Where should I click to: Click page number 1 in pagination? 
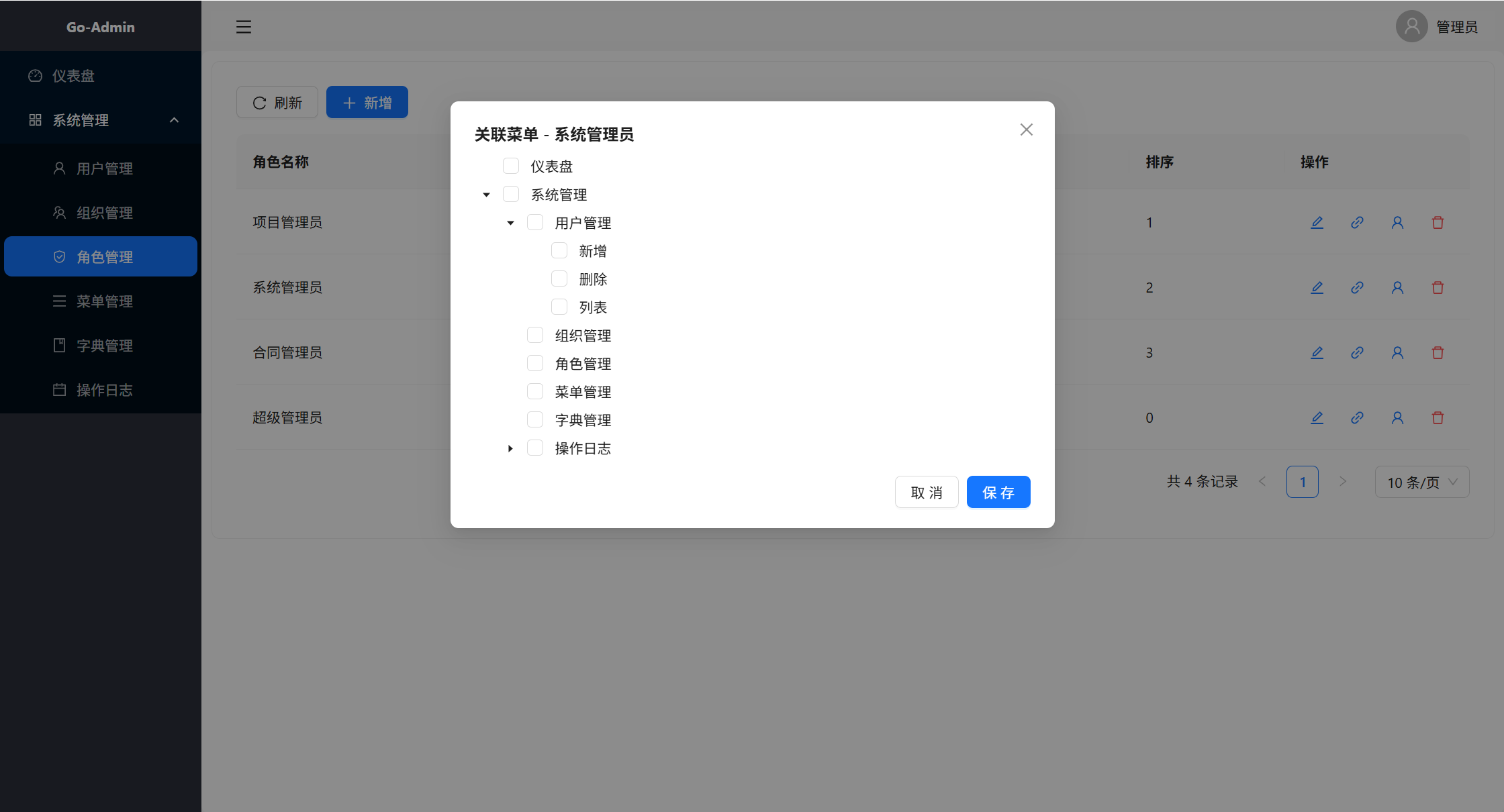click(1302, 482)
